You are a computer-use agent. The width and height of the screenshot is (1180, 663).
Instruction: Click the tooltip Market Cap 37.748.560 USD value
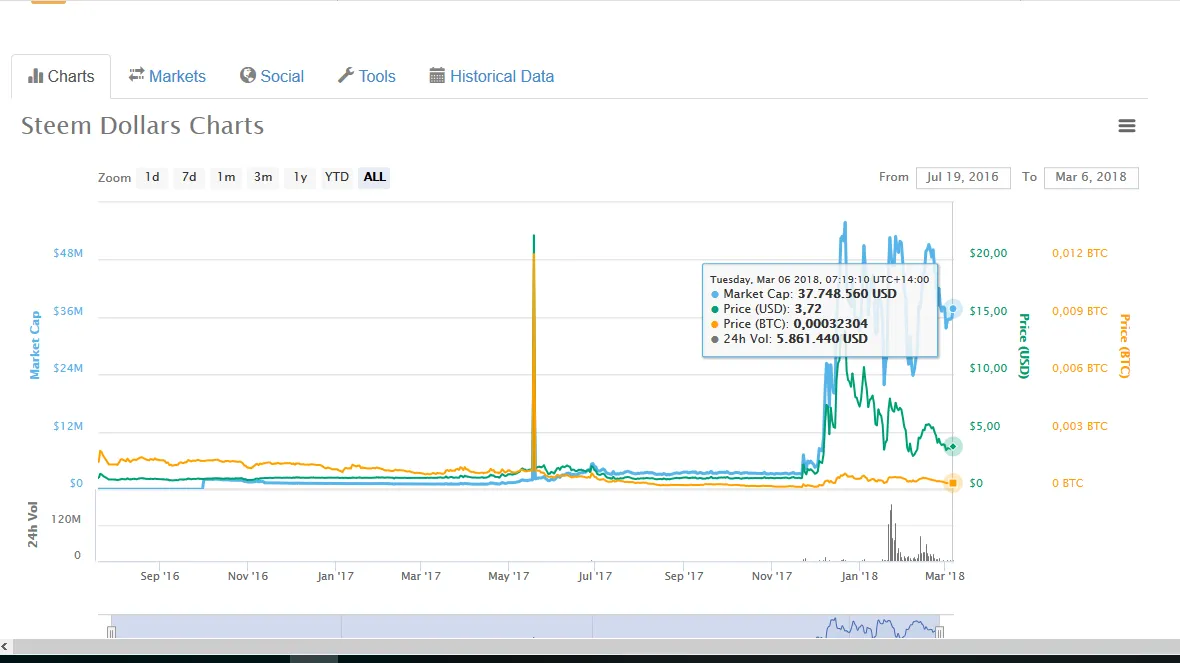(847, 293)
